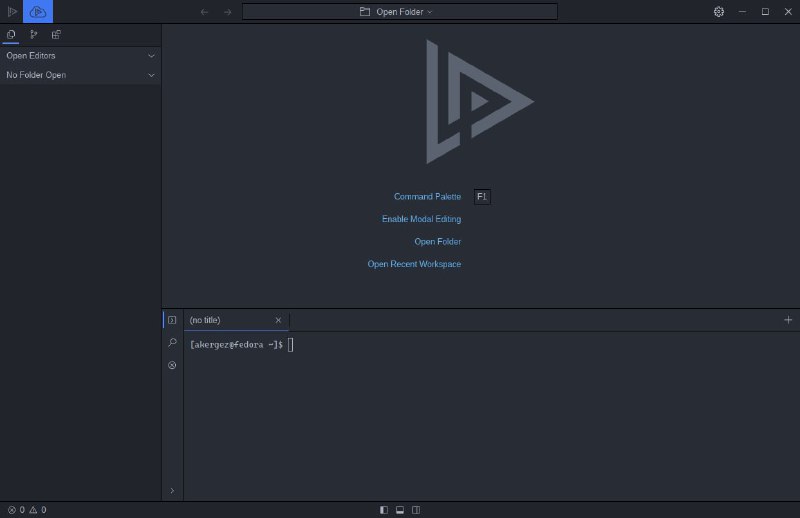Maximize the Lapce window
The width and height of the screenshot is (800, 518).
pos(765,12)
